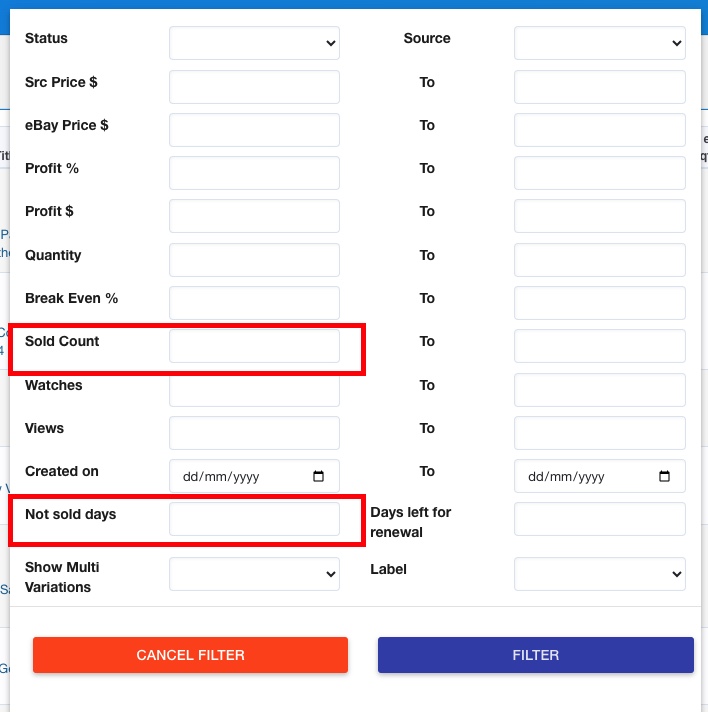The height and width of the screenshot is (712, 708).
Task: Focus the Quantity minimum input
Action: (254, 260)
